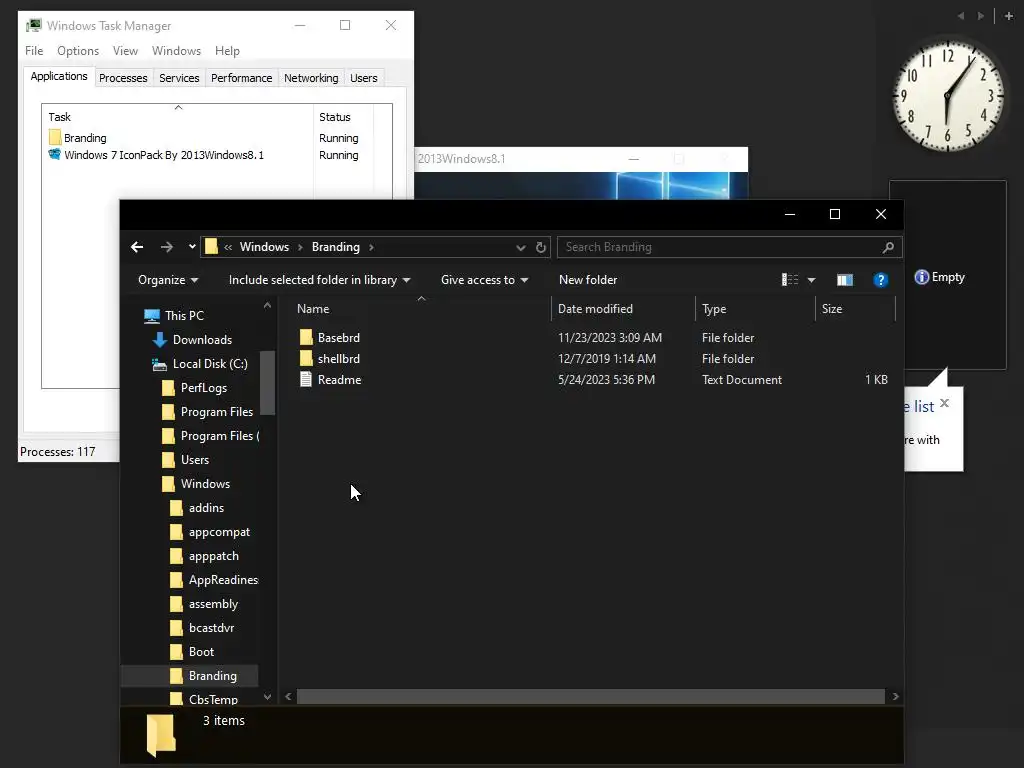The image size is (1024, 768).
Task: Select the Readme text document icon
Action: [306, 379]
